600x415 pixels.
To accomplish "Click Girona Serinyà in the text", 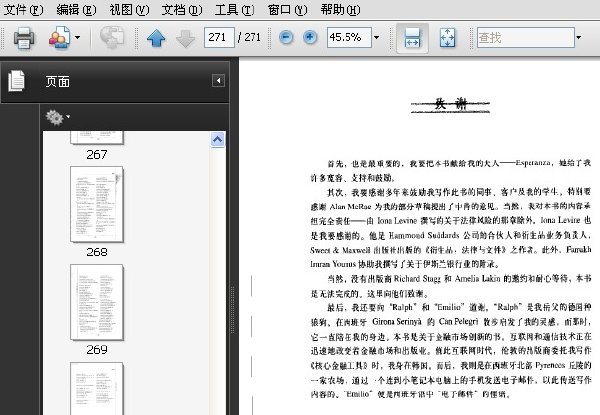I will pos(397,322).
